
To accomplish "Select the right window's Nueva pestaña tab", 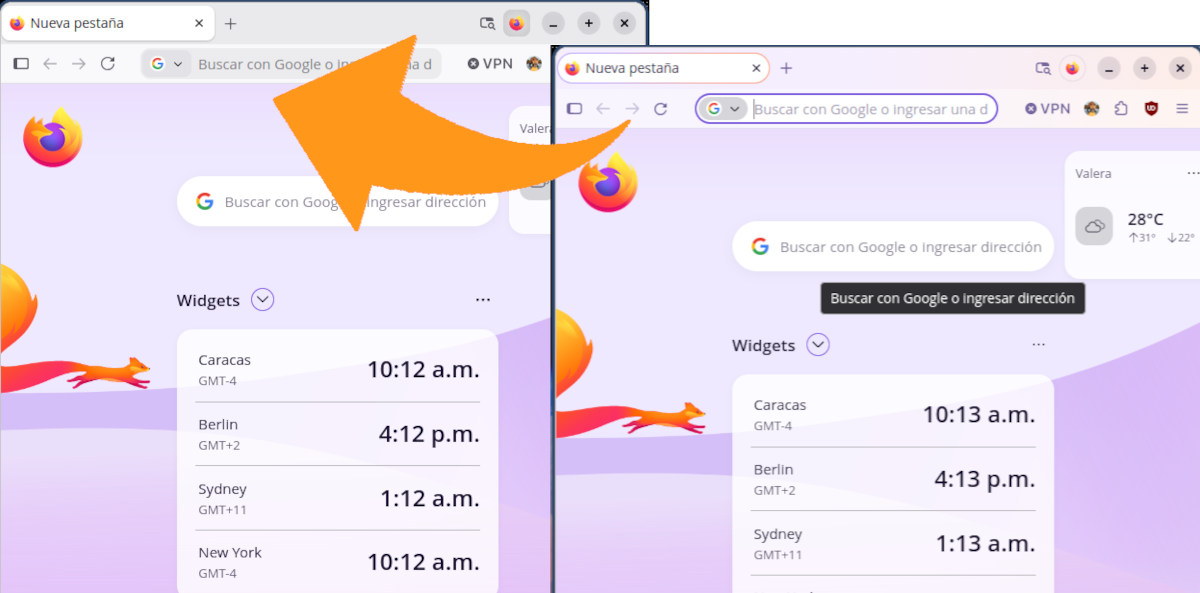I will (x=662, y=68).
